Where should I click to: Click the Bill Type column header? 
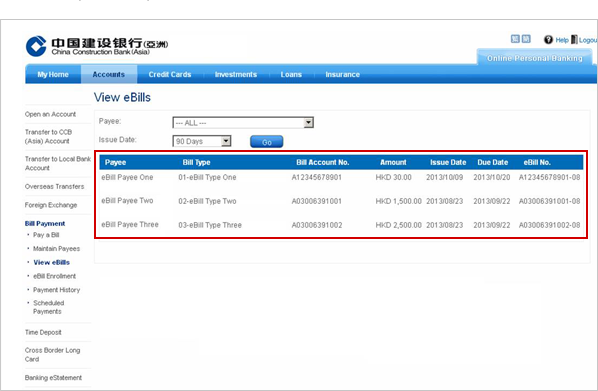196,162
